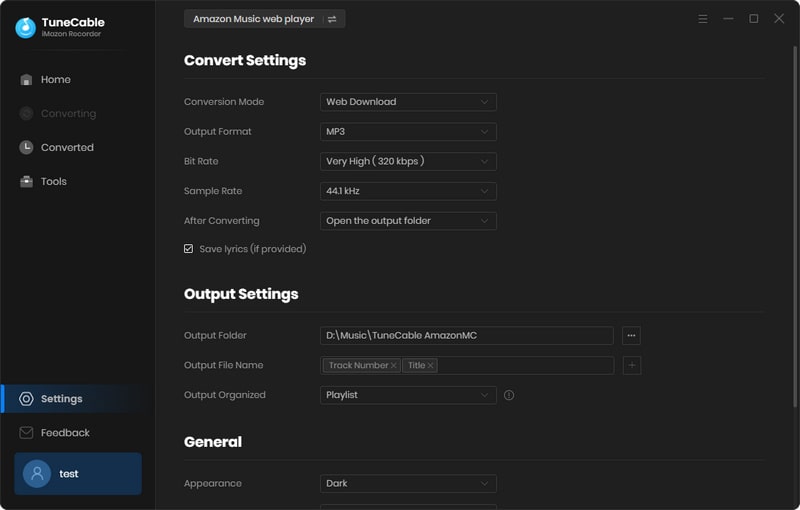Viewport: 800px width, 510px height.
Task: Click the switch source arrows icon
Action: pyautogui.click(x=332, y=19)
